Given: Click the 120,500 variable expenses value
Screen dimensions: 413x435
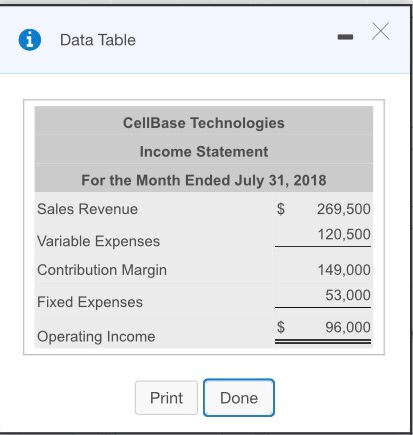Looking at the screenshot, I should [x=344, y=234].
